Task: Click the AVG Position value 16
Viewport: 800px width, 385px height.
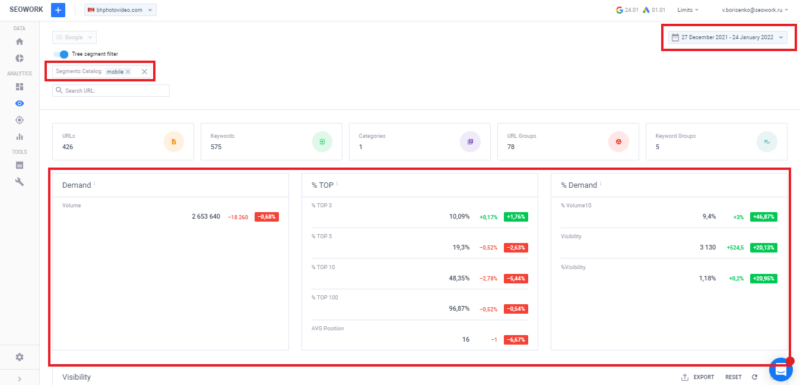Action: (x=466, y=340)
